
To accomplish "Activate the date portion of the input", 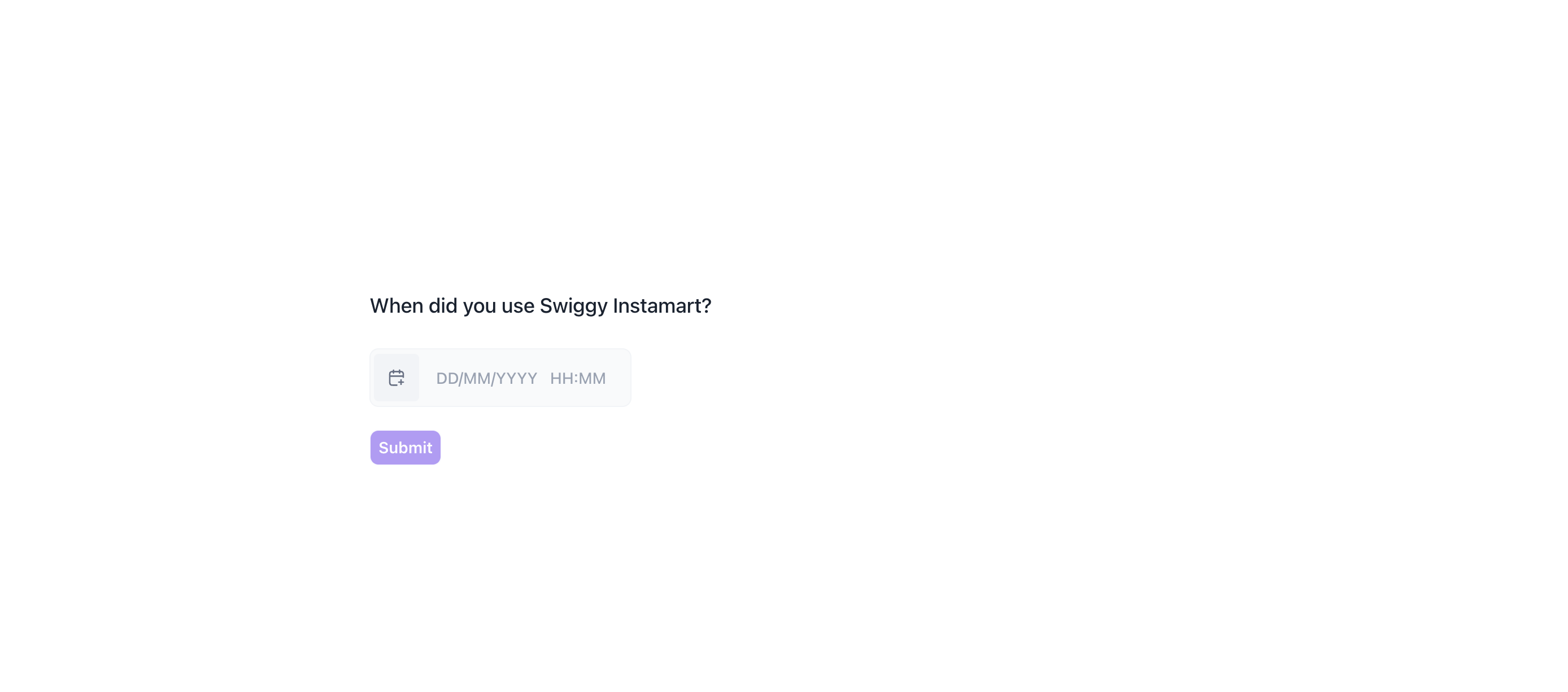I will [486, 378].
